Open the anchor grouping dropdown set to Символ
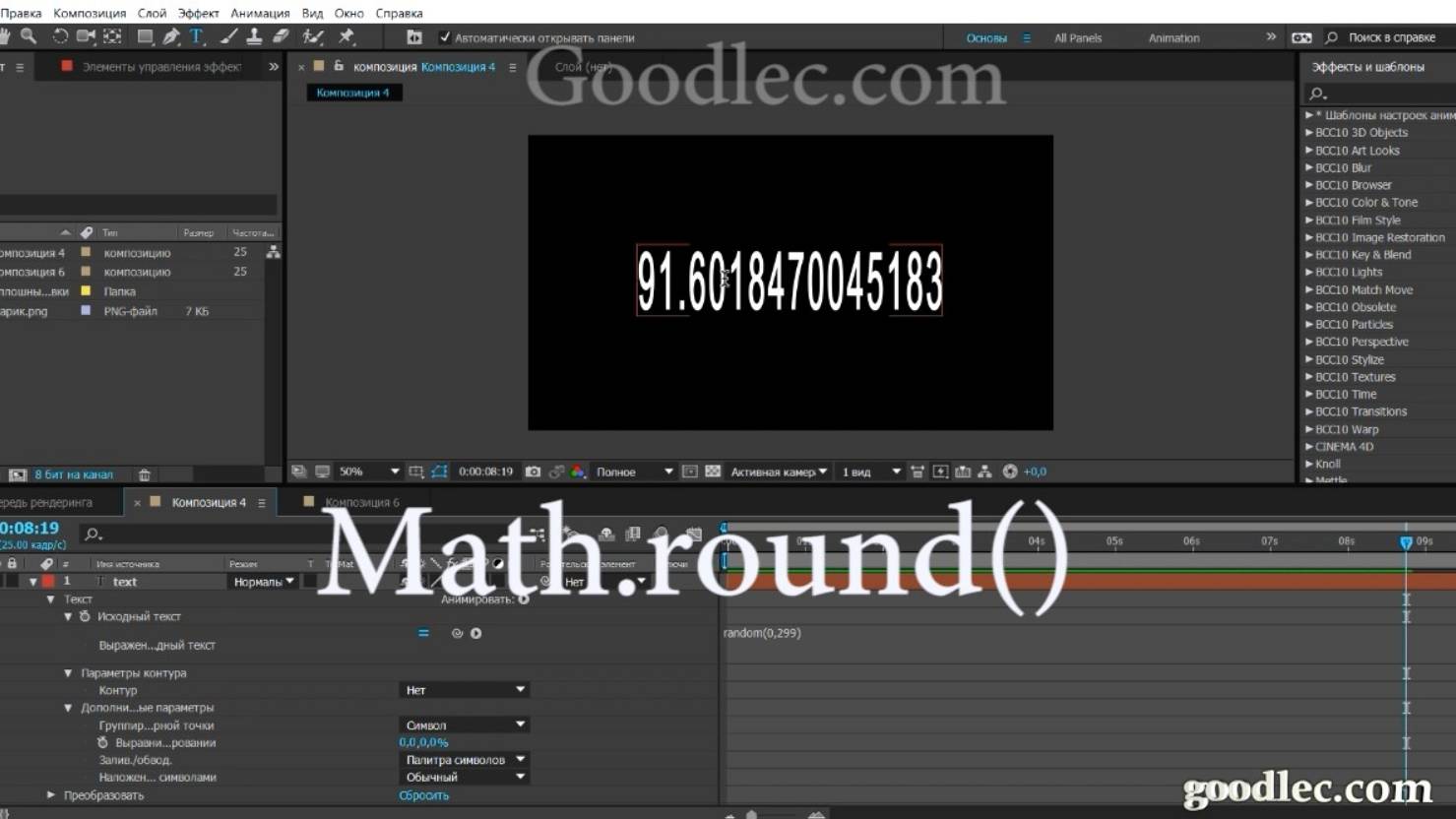Viewport: 1456px width, 819px height. point(465,724)
